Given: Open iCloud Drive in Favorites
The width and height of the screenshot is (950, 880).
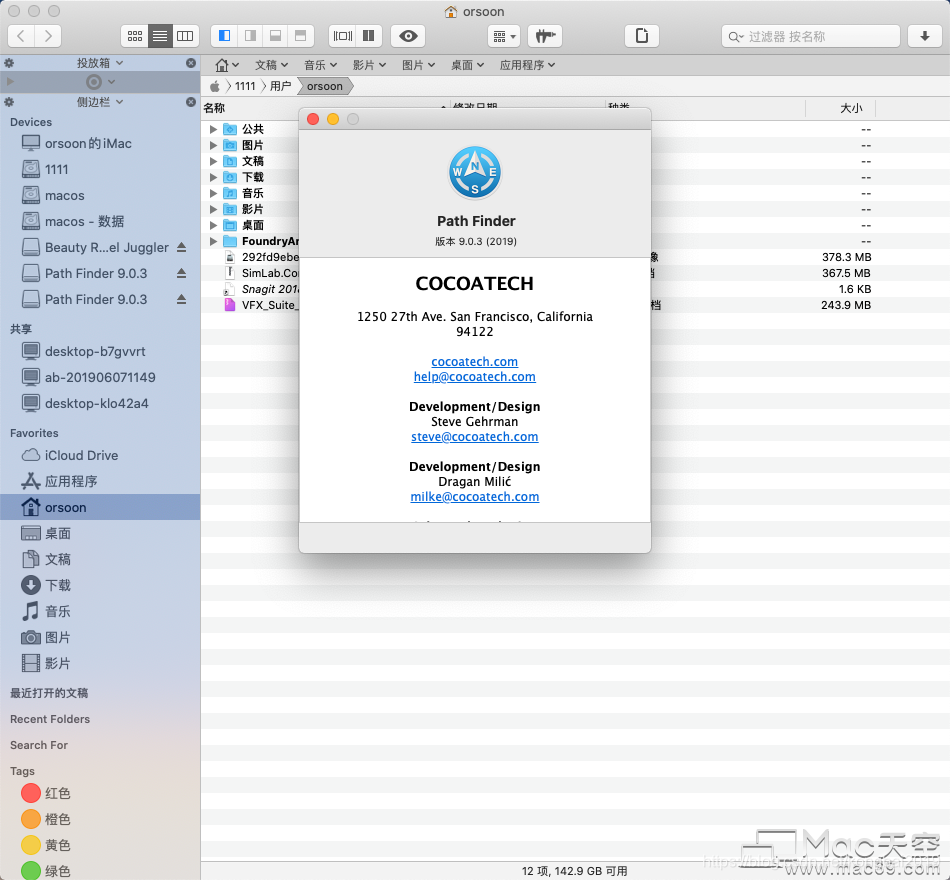Looking at the screenshot, I should click(100, 455).
